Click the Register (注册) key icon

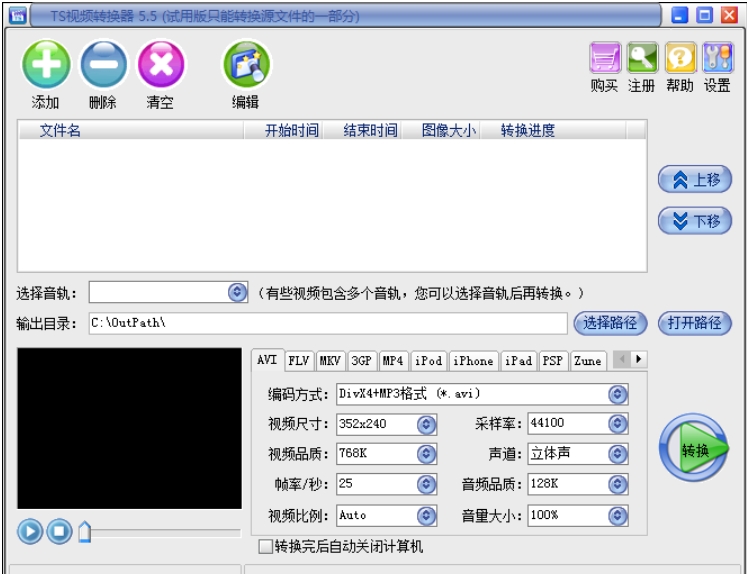coord(642,58)
